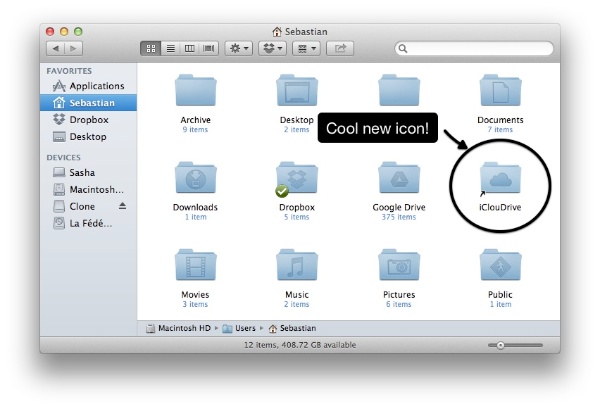This screenshot has height=409, width=600.
Task: Open the Action gear dropdown menu
Action: click(x=239, y=49)
